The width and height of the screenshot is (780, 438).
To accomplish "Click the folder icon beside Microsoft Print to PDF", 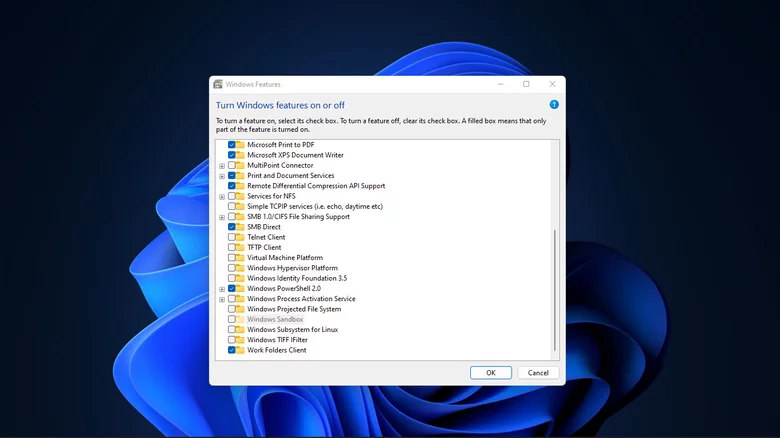I will (x=240, y=145).
